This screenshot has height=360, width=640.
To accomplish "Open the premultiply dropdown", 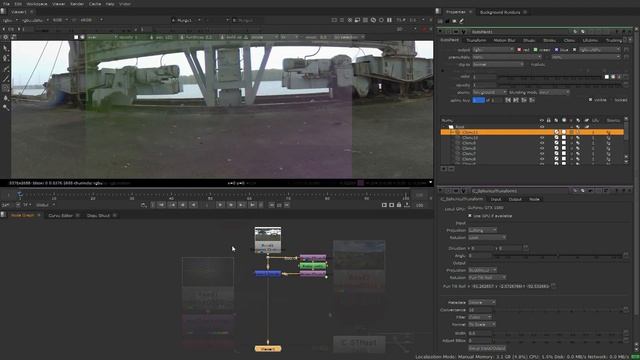I will [507, 57].
